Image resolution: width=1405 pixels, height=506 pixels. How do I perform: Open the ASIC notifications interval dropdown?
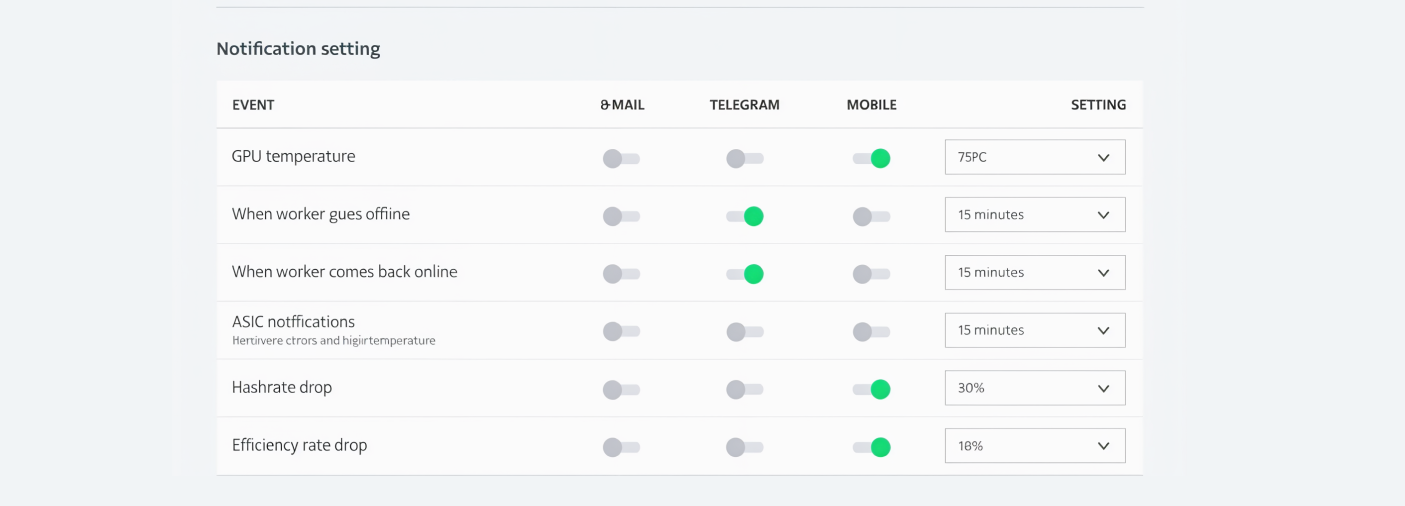[x=1034, y=330]
